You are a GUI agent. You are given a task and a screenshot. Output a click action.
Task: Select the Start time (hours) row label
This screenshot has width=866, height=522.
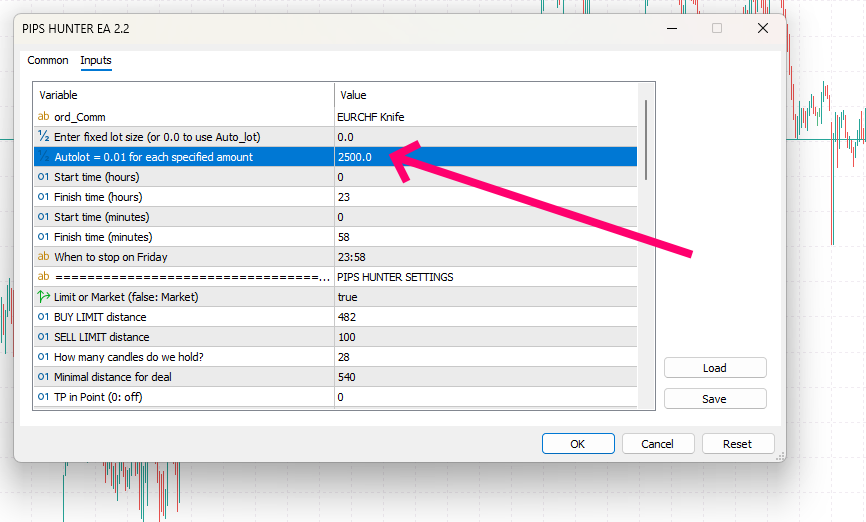click(x=97, y=177)
